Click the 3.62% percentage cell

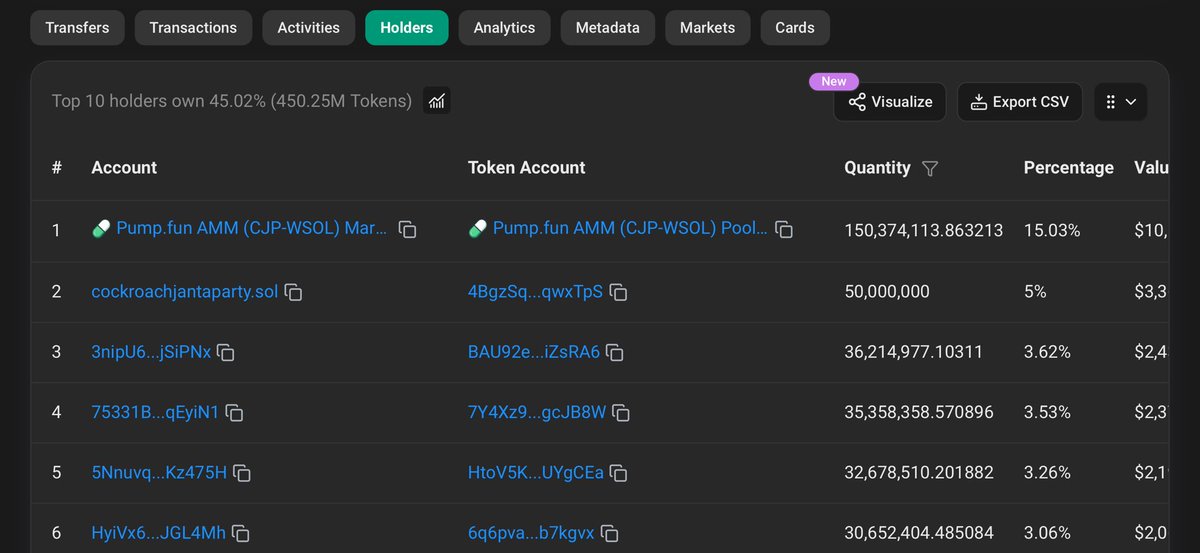(1047, 352)
